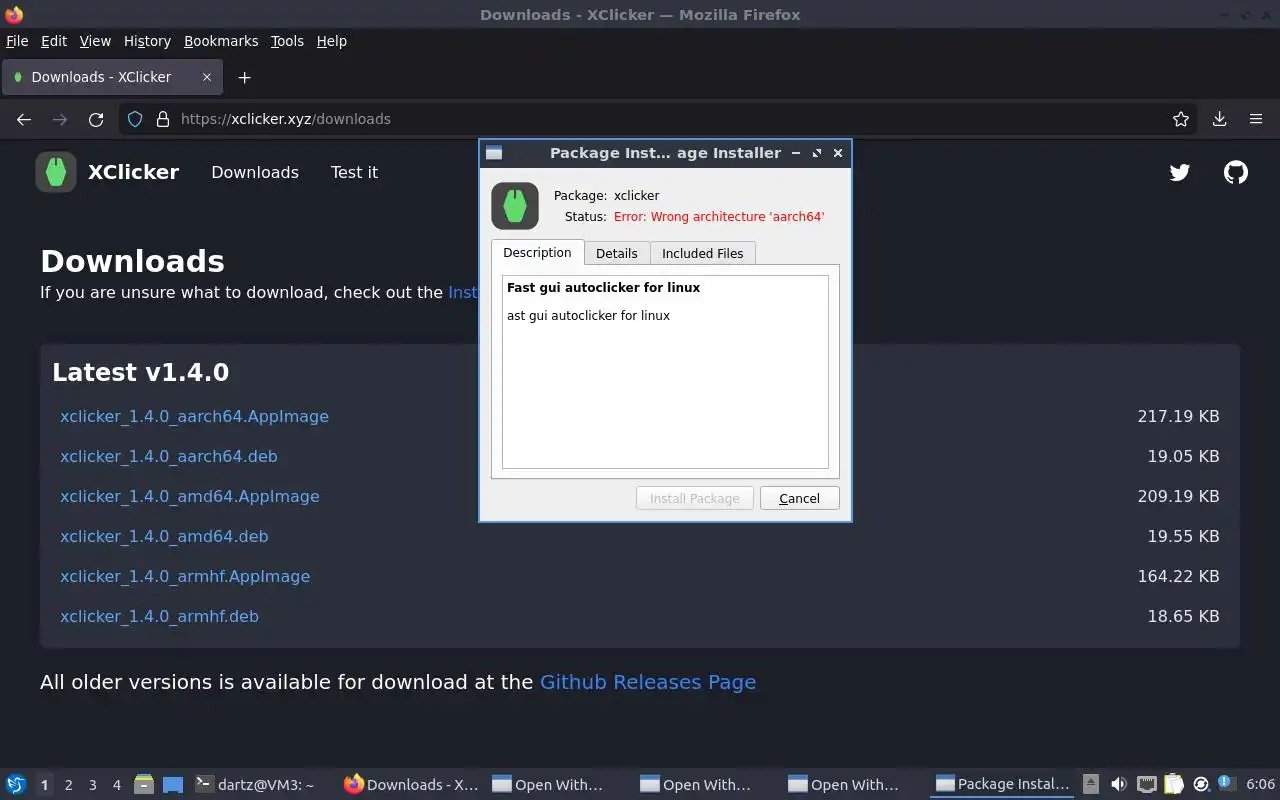Open the removable media eject tray icon
The height and width of the screenshot is (800, 1280).
point(1091,784)
